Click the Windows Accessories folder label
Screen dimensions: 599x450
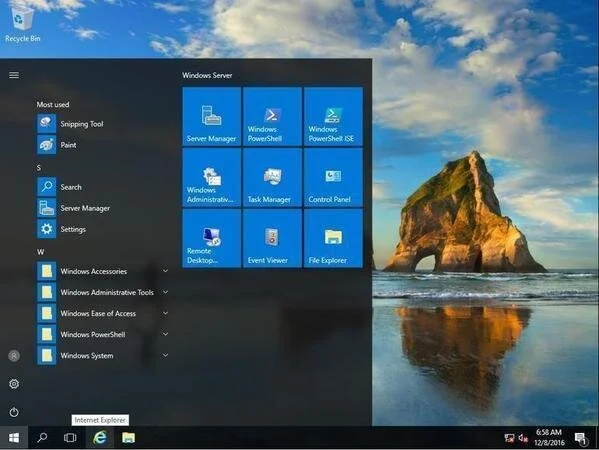(94, 271)
